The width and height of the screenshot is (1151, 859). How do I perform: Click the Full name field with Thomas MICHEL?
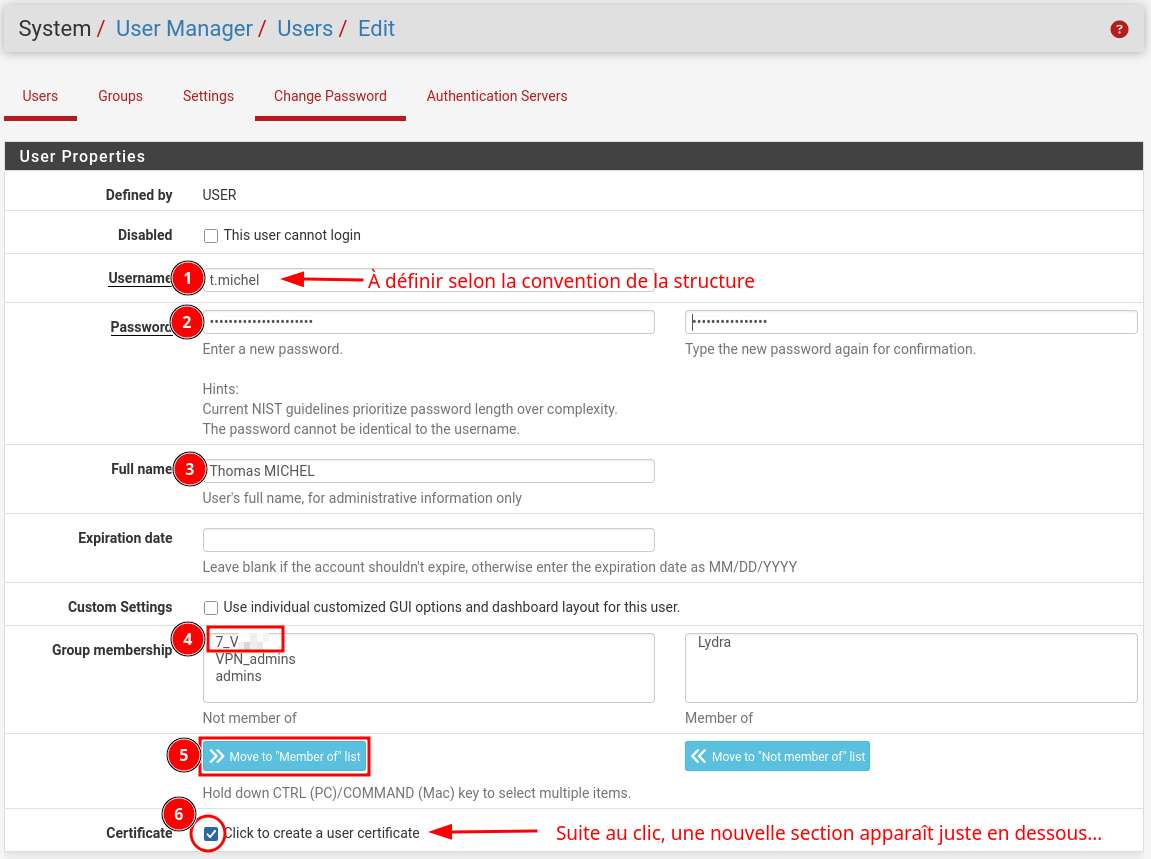pos(430,471)
